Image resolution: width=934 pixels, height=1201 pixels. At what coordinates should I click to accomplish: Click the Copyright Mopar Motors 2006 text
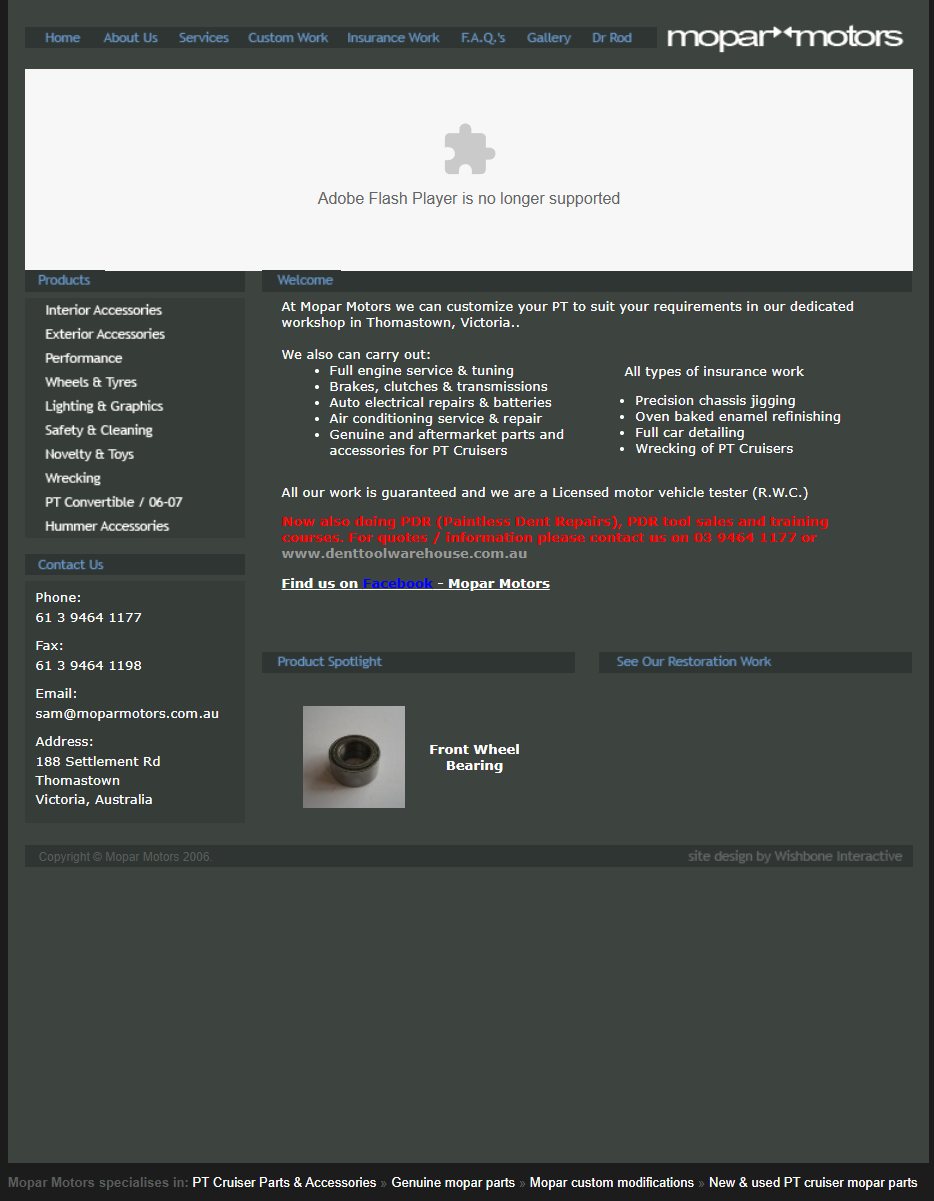125,857
